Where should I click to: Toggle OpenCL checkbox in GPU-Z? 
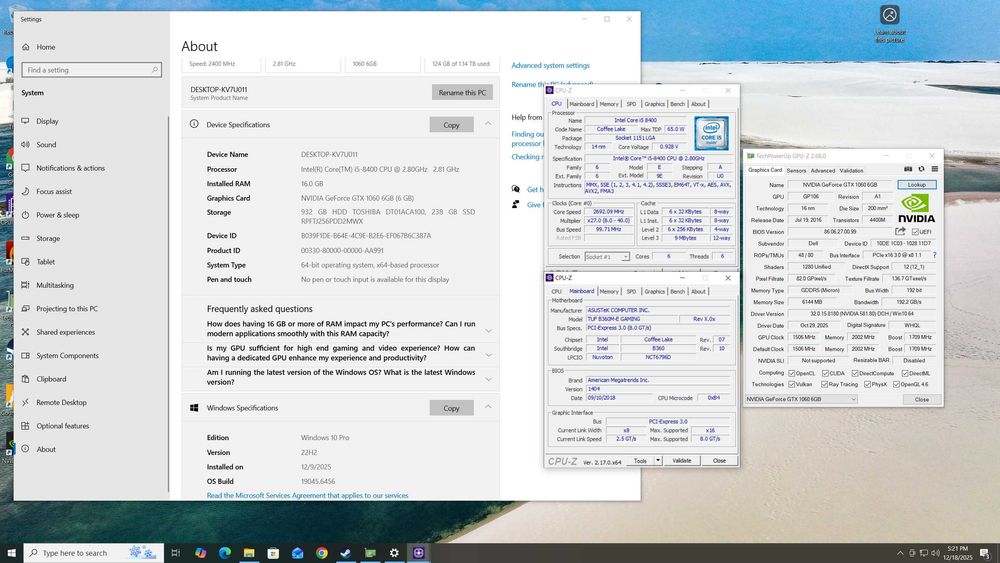[x=791, y=373]
